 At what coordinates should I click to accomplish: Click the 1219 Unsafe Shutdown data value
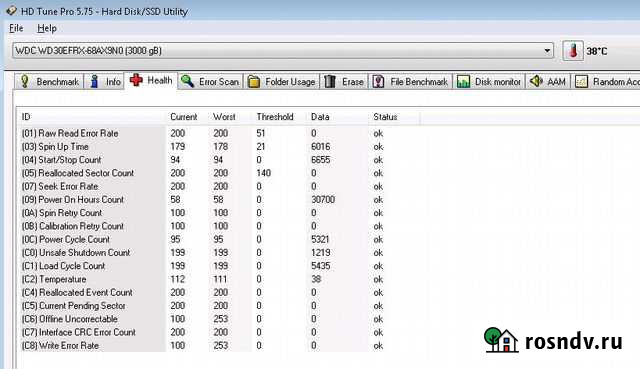coord(320,253)
